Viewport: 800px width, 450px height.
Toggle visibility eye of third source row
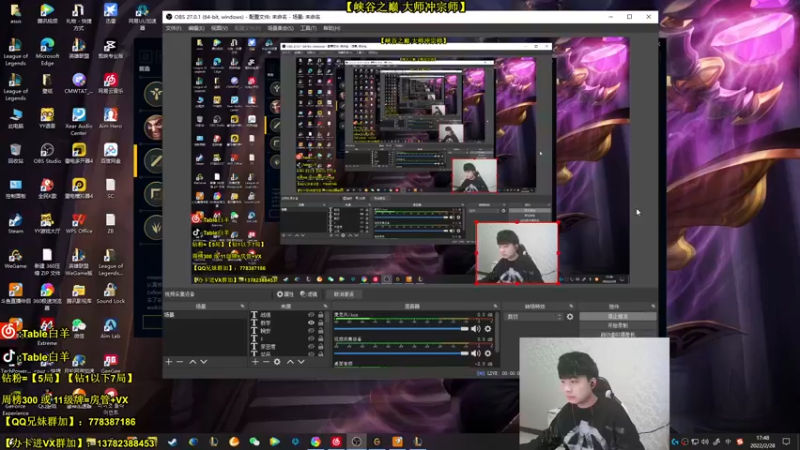coord(311,331)
